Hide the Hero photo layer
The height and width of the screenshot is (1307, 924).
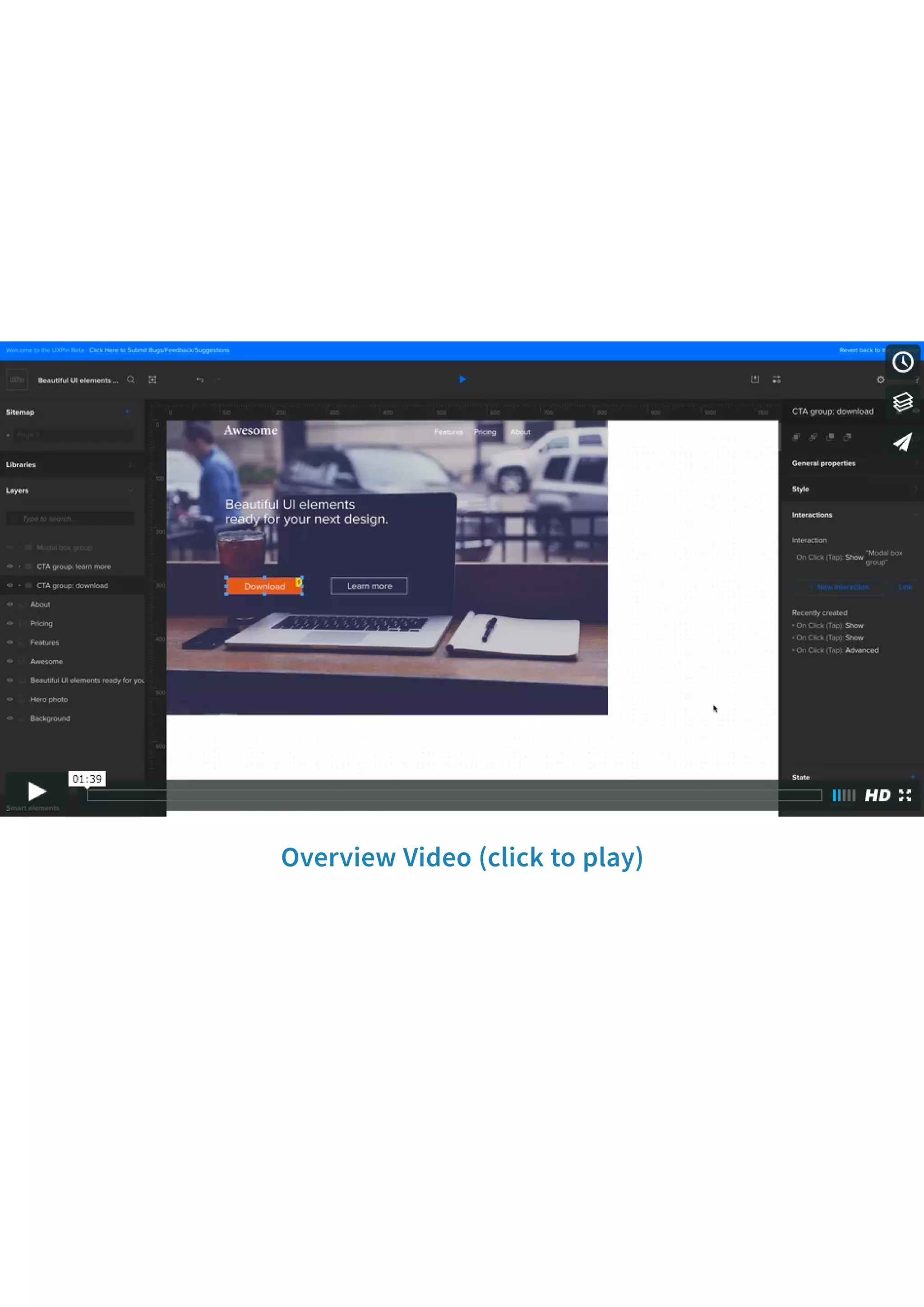[9, 699]
